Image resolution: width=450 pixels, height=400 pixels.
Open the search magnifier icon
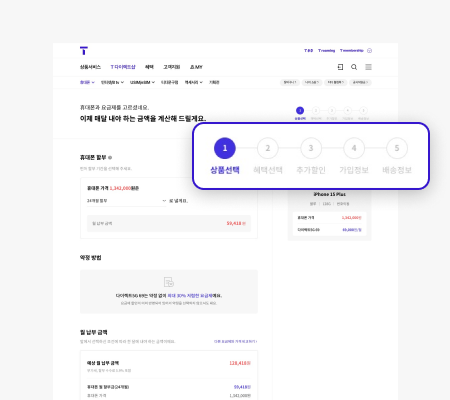354,67
